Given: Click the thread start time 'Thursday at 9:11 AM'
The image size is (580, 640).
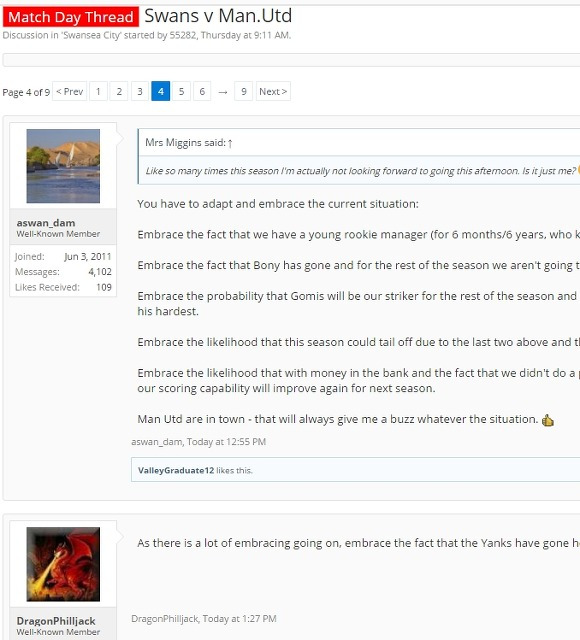Looking at the screenshot, I should click(245, 36).
